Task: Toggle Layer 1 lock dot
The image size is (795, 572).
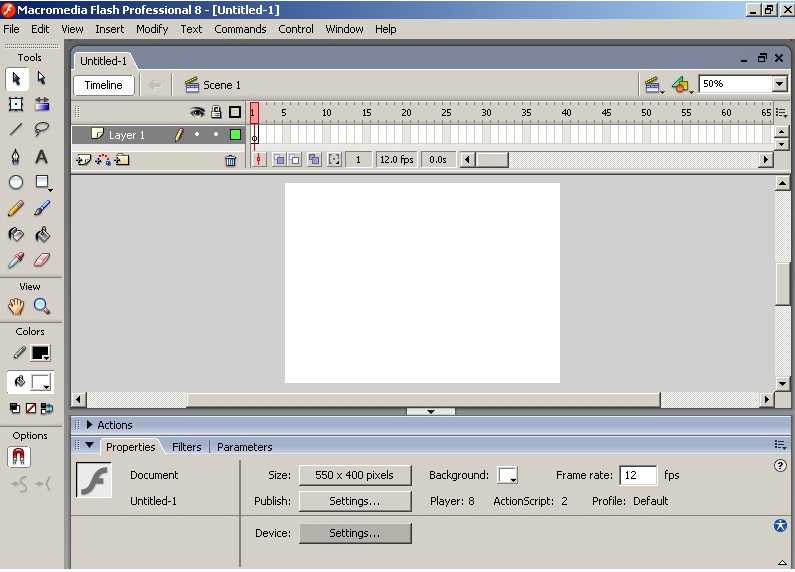Action: (x=216, y=134)
